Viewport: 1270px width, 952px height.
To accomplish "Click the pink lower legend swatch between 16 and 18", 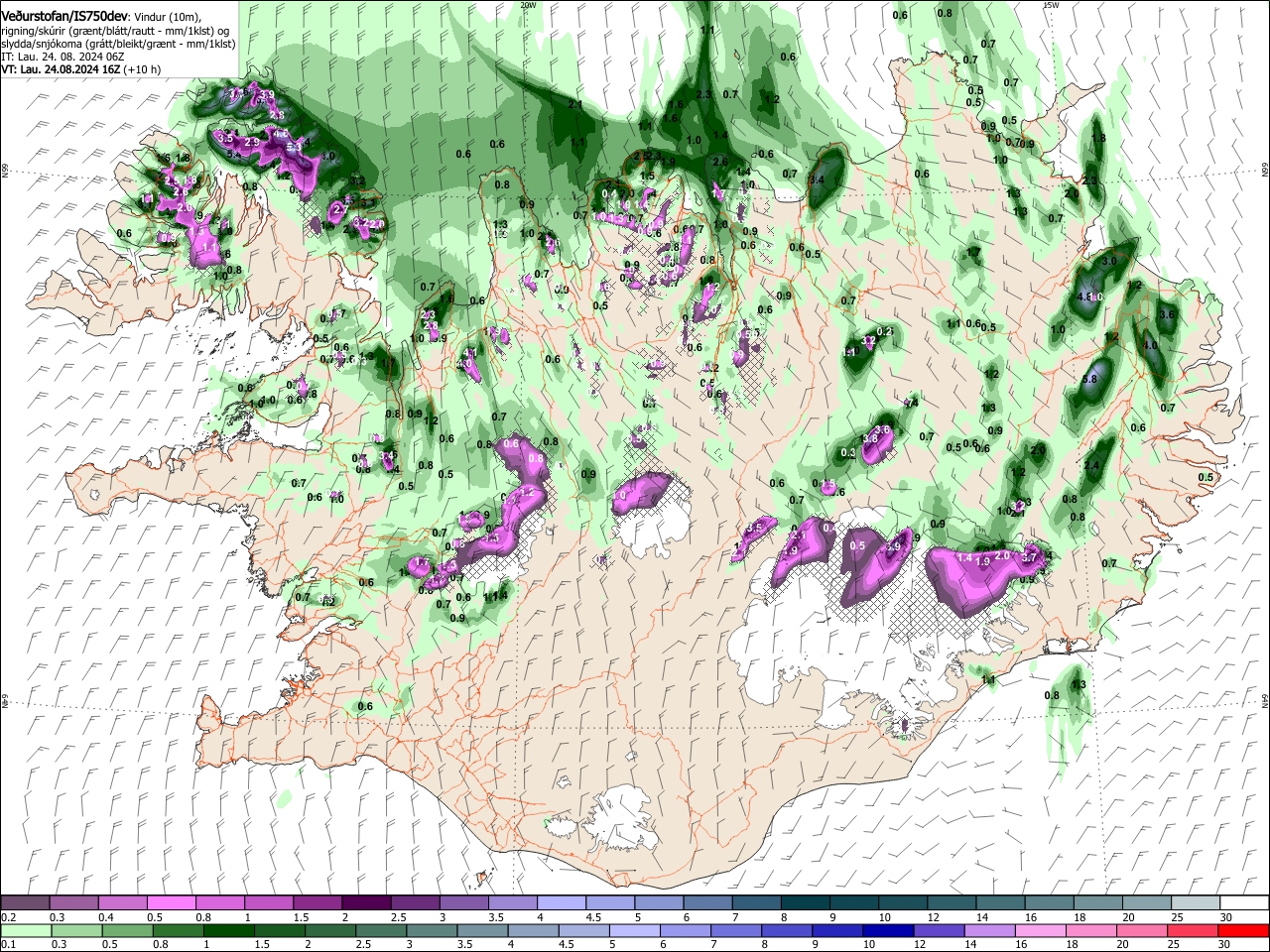I will click(1039, 930).
